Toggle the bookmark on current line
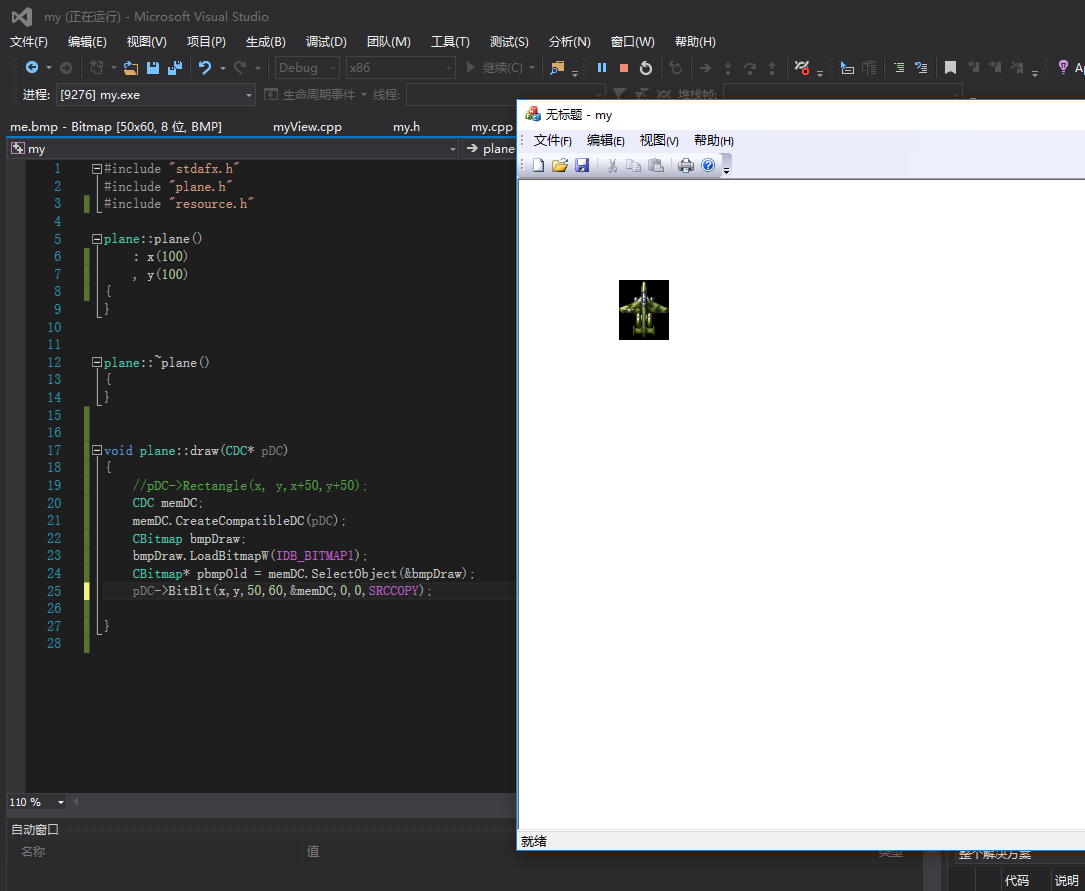 pyautogui.click(x=950, y=68)
